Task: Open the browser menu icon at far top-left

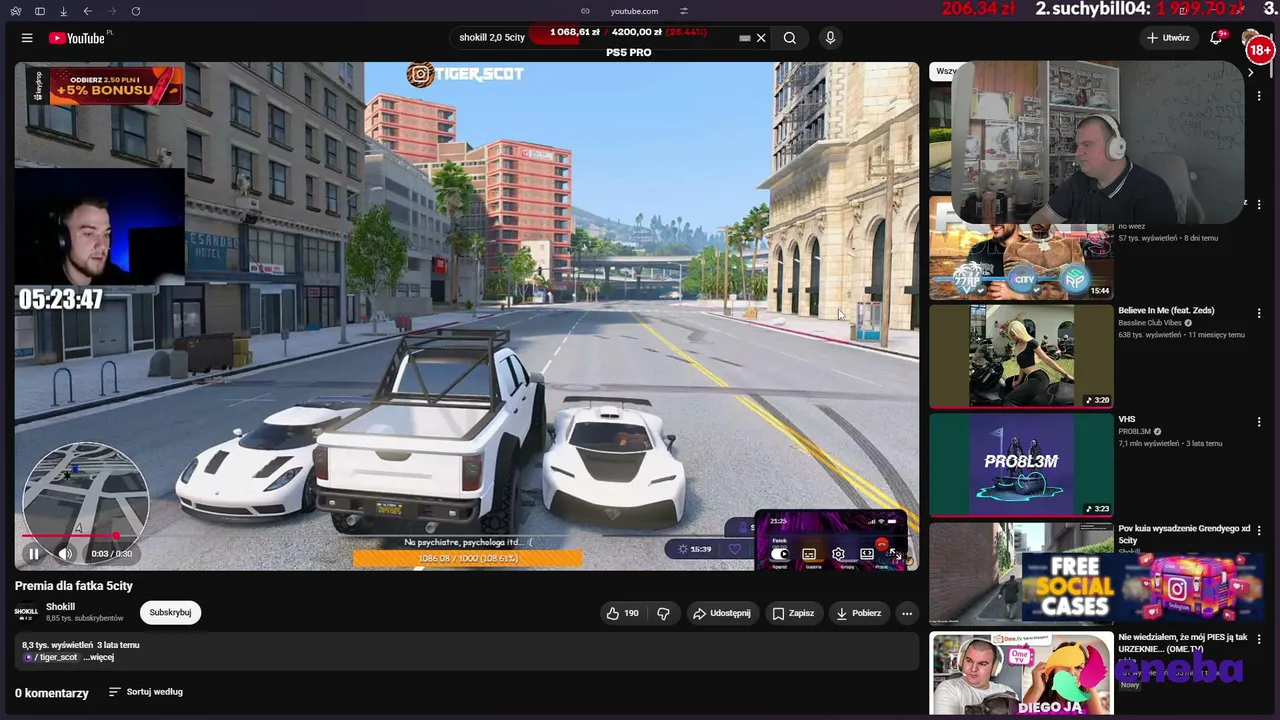Action: (x=16, y=11)
